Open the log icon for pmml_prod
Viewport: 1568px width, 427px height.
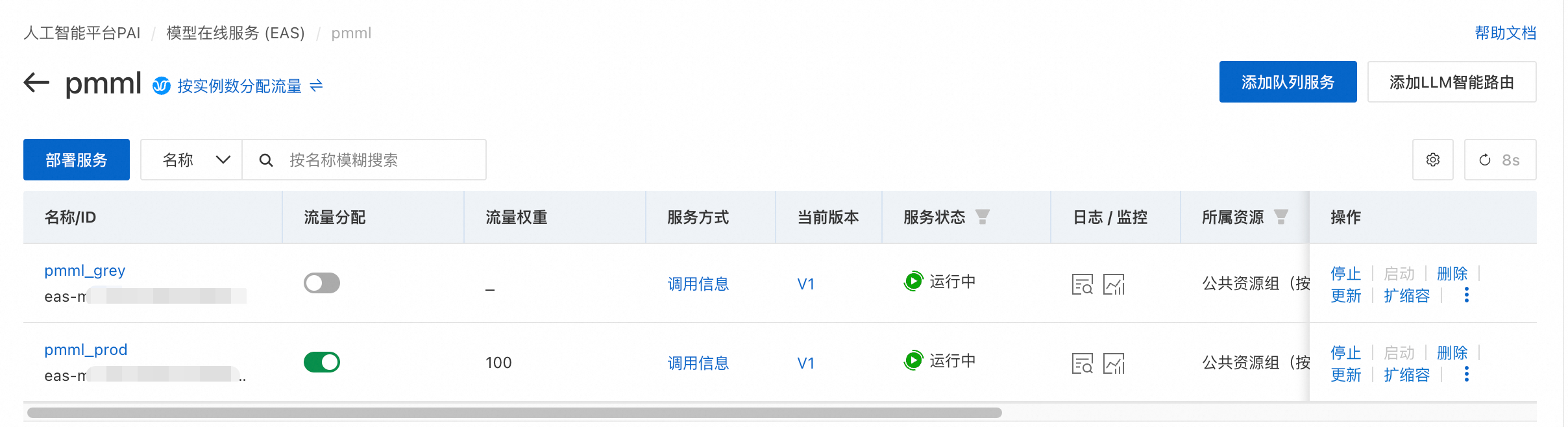(x=1082, y=363)
